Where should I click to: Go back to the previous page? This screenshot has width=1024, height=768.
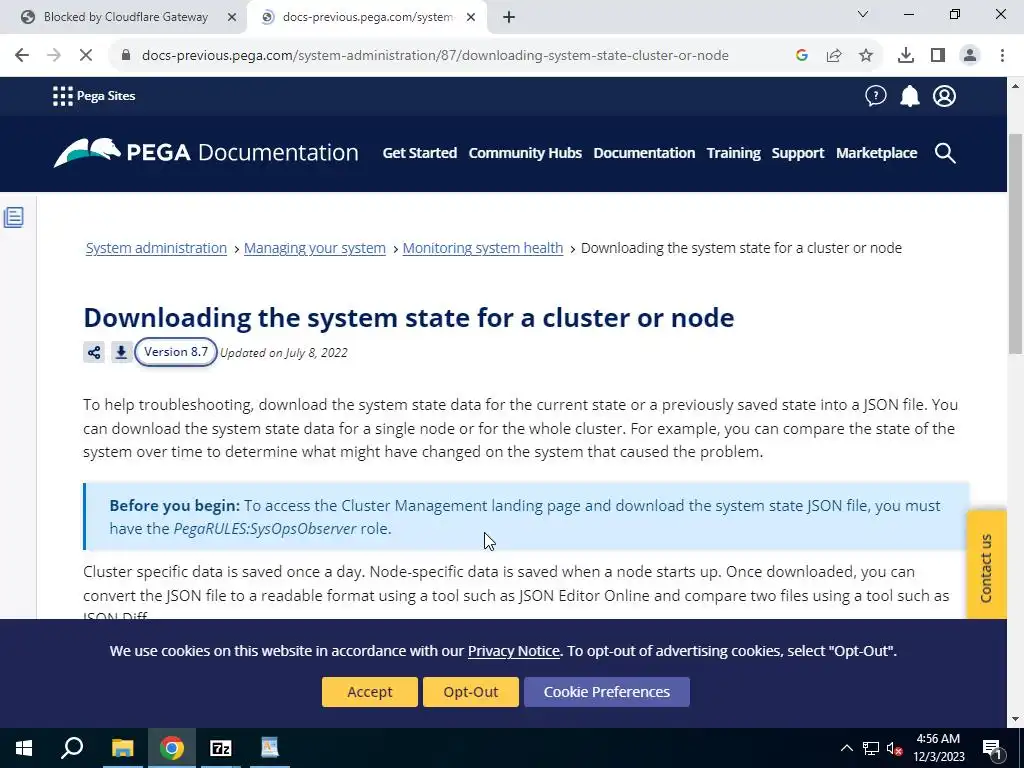click(22, 56)
